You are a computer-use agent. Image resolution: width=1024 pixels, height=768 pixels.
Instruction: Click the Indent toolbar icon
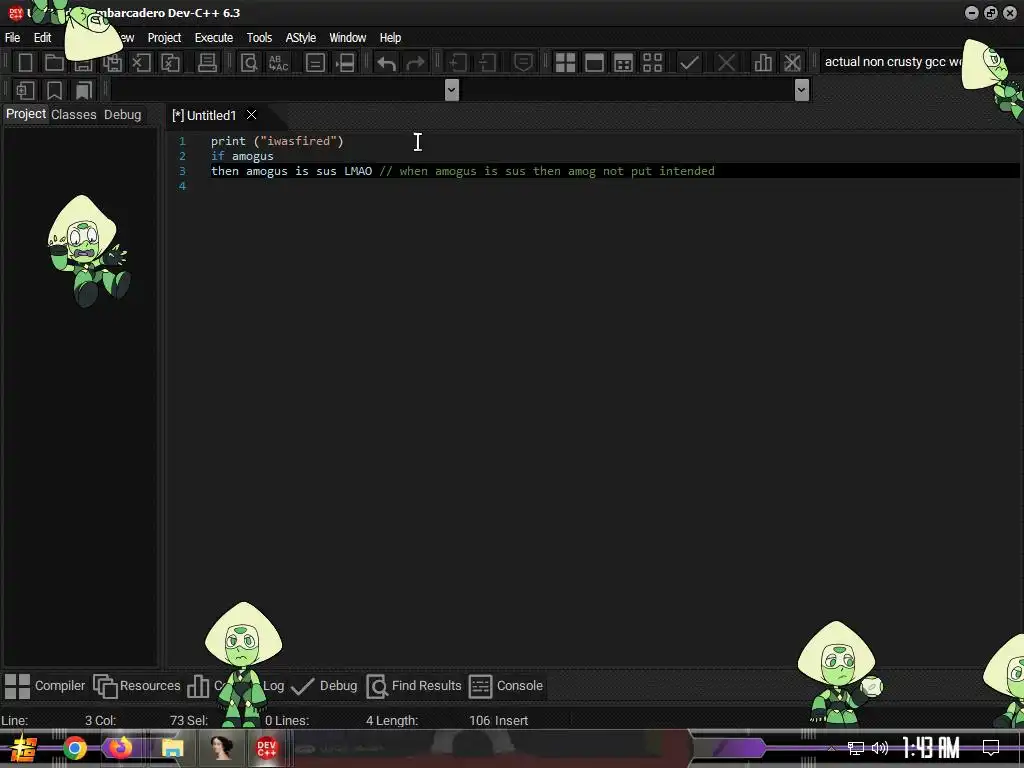(457, 63)
